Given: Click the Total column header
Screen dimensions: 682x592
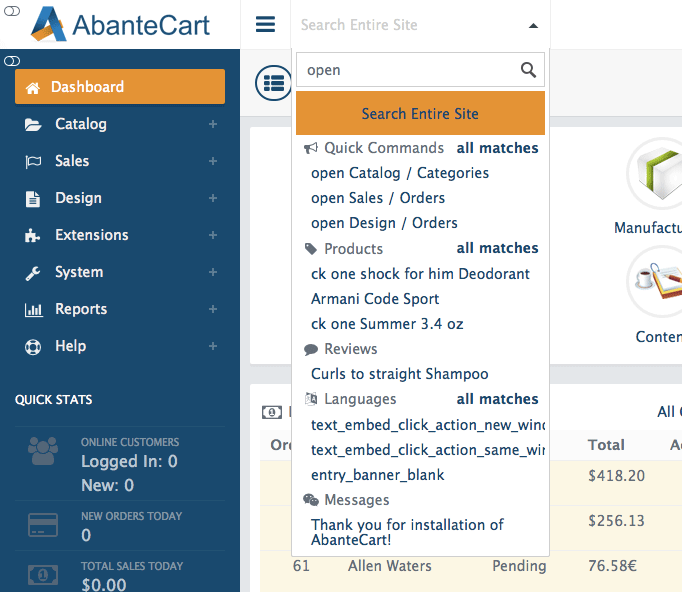Looking at the screenshot, I should point(606,445).
